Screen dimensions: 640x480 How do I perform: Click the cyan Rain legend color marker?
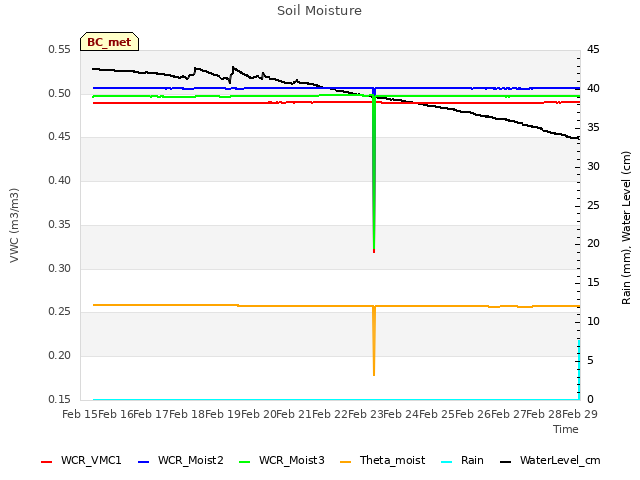click(x=447, y=462)
